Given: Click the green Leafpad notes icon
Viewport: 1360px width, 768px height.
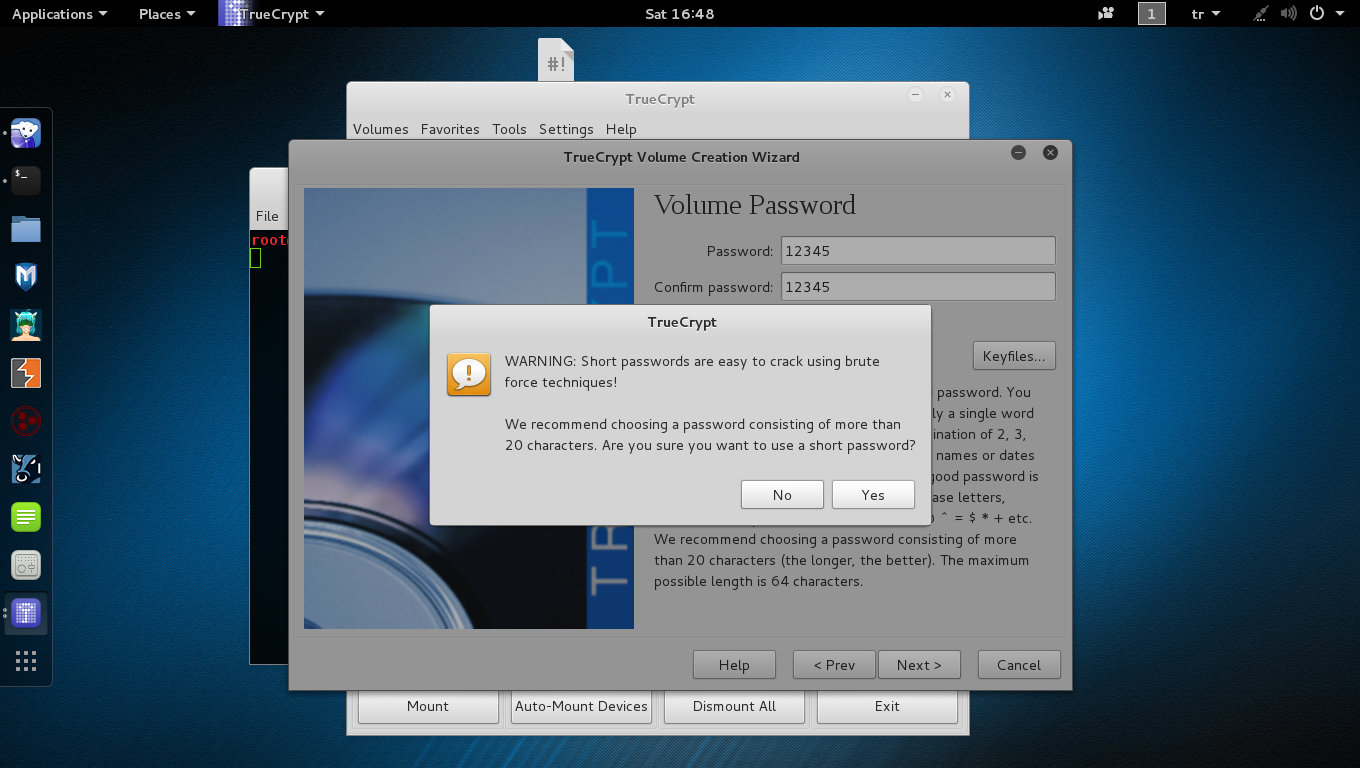Looking at the screenshot, I should tap(26, 517).
